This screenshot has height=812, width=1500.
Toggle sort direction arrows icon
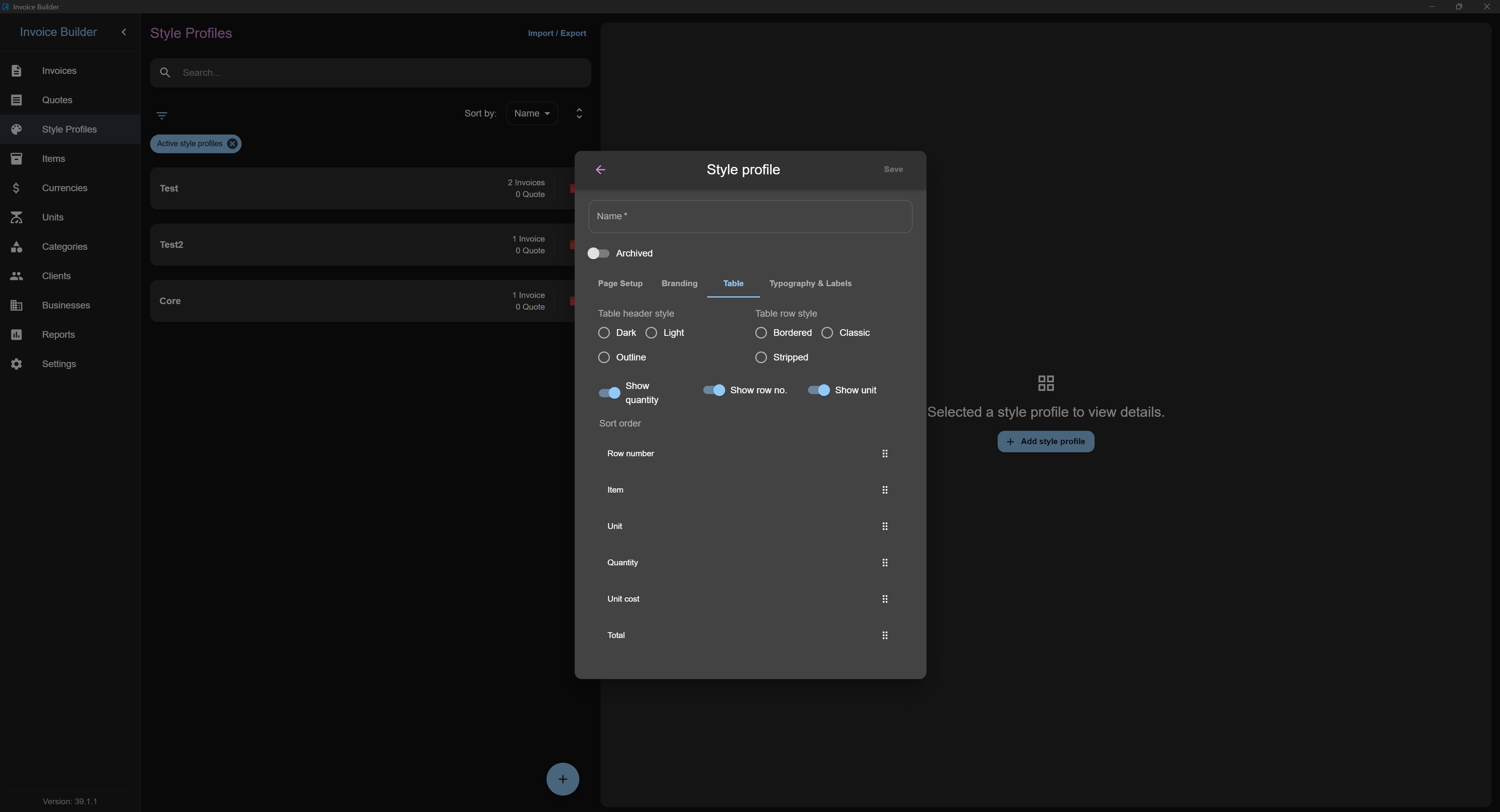point(579,114)
